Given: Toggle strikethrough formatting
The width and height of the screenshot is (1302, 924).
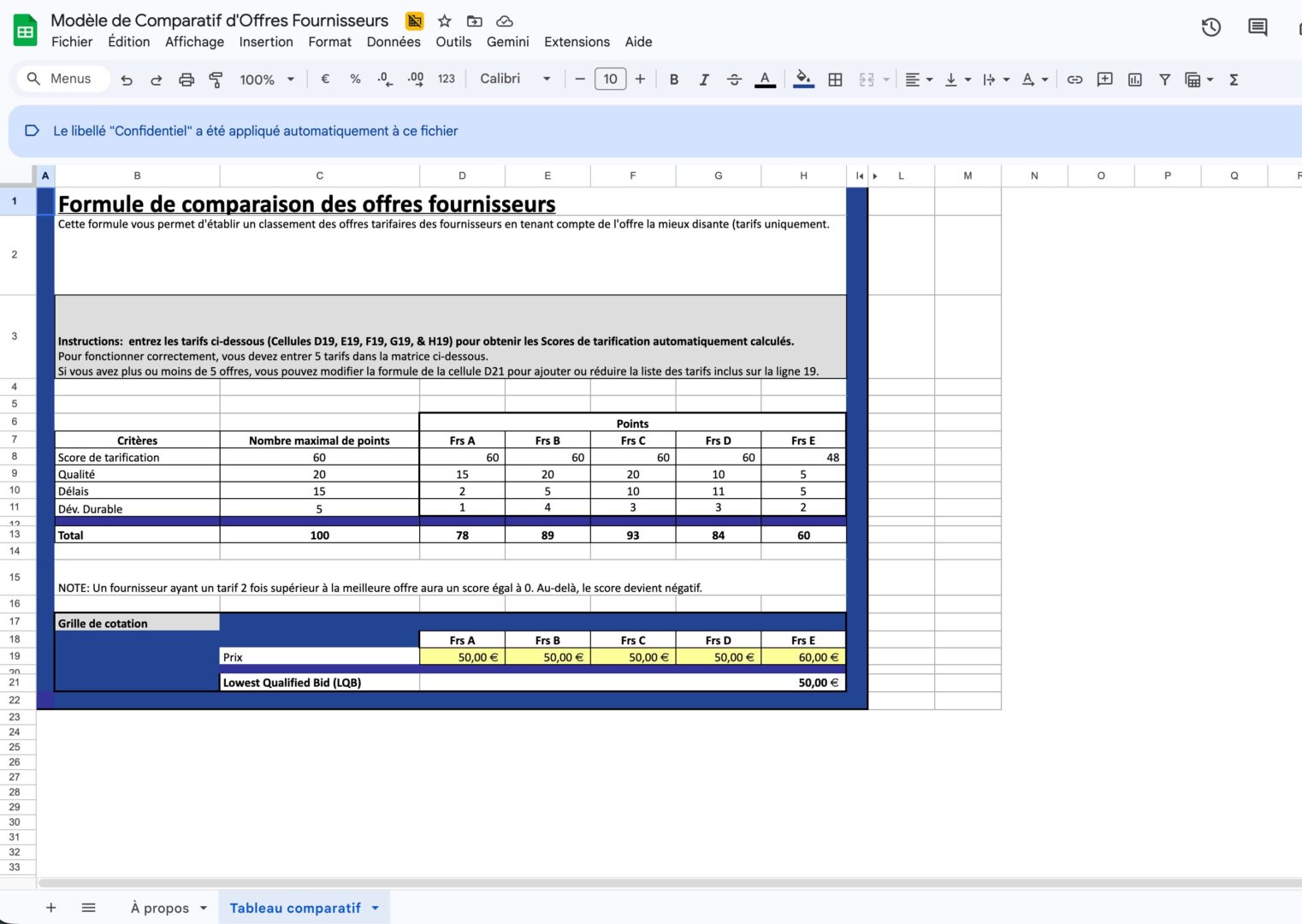Looking at the screenshot, I should pos(734,80).
